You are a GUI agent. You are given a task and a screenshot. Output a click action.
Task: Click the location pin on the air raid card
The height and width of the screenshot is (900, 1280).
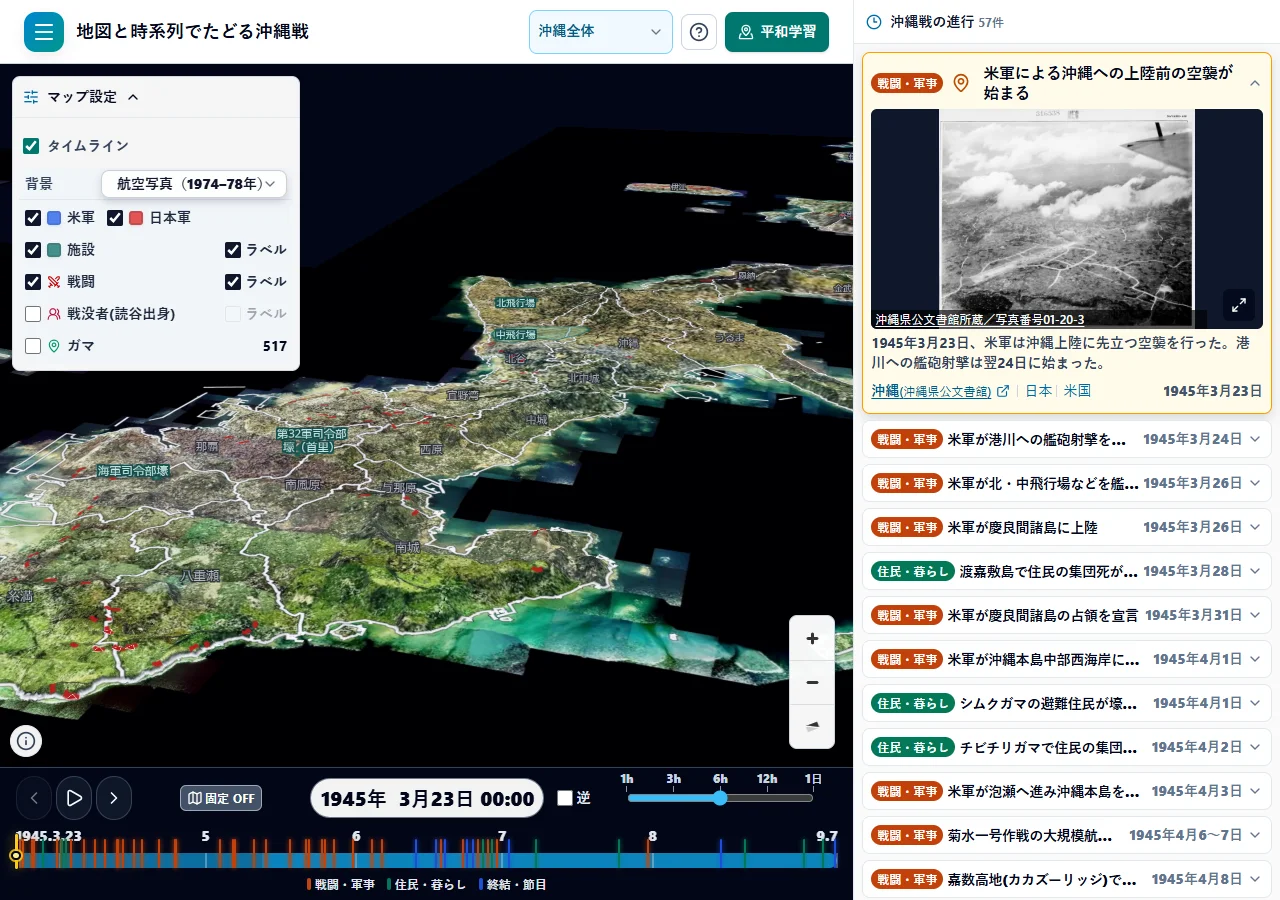coord(961,83)
